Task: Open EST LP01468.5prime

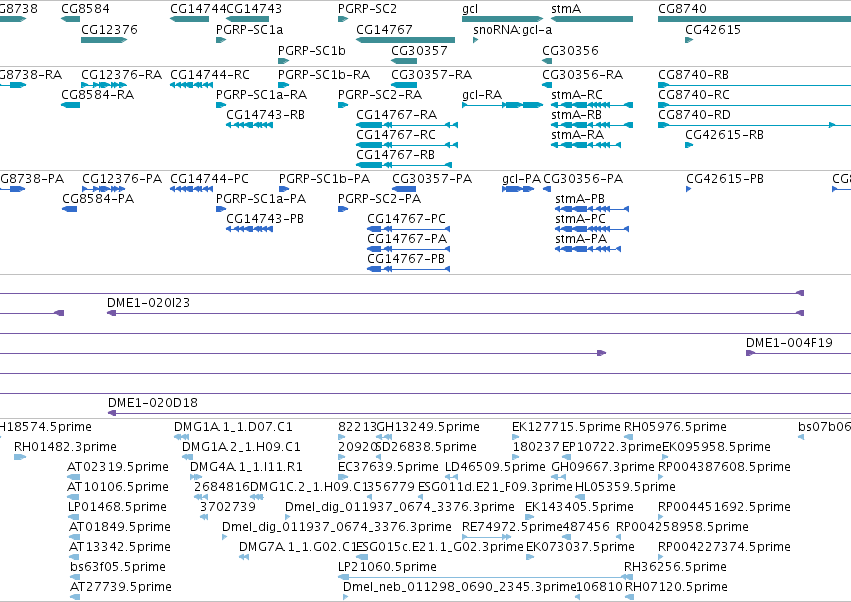Action: coord(117,507)
